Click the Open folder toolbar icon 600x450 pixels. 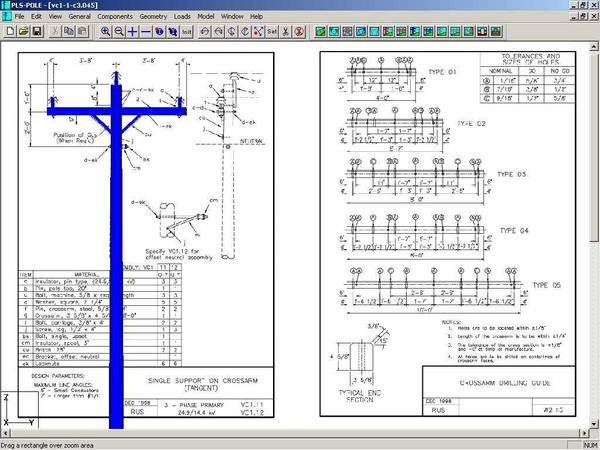[22, 31]
